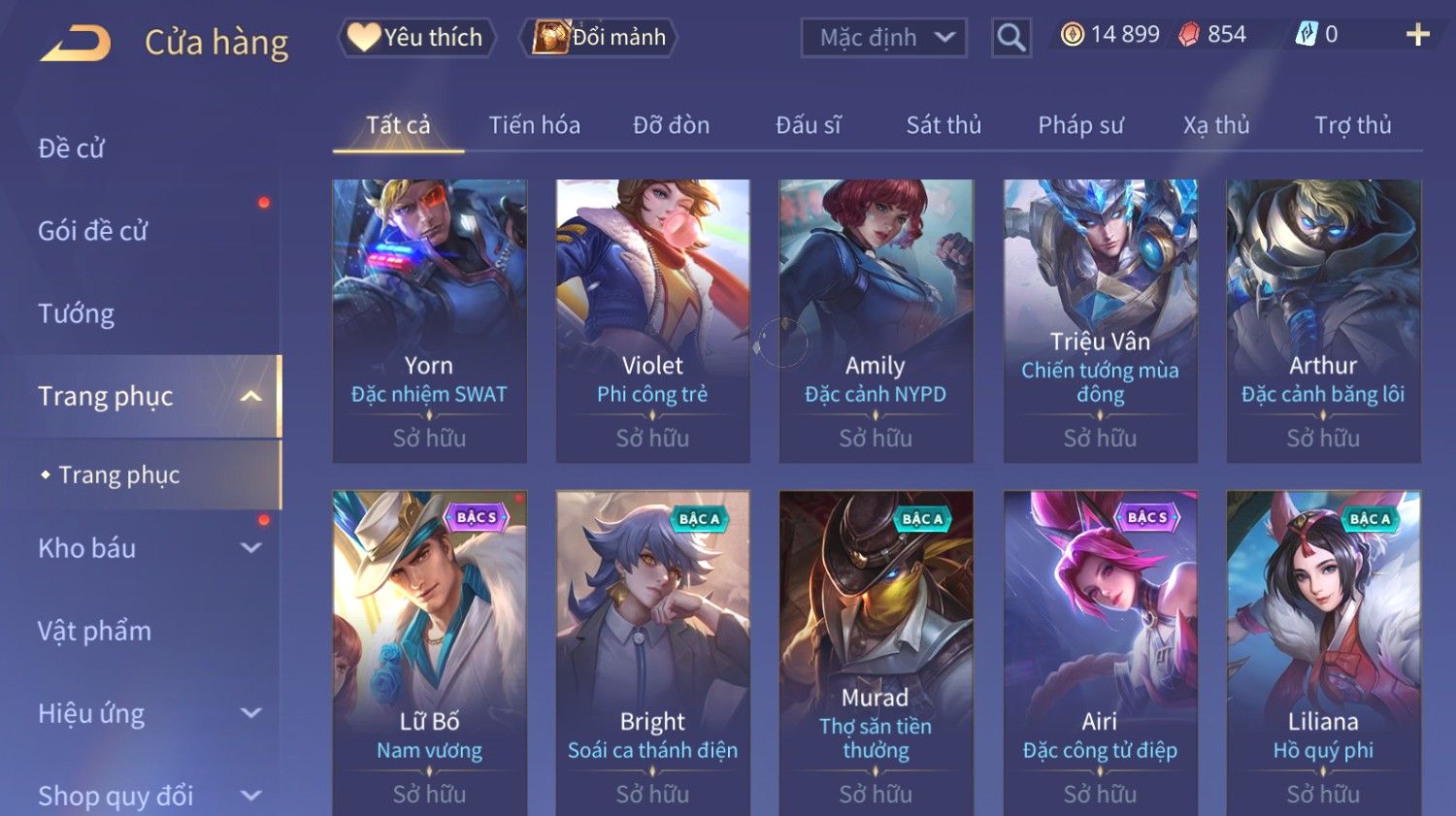This screenshot has height=816, width=1456.
Task: Click the blue voucher ticket icon
Action: [x=1307, y=35]
